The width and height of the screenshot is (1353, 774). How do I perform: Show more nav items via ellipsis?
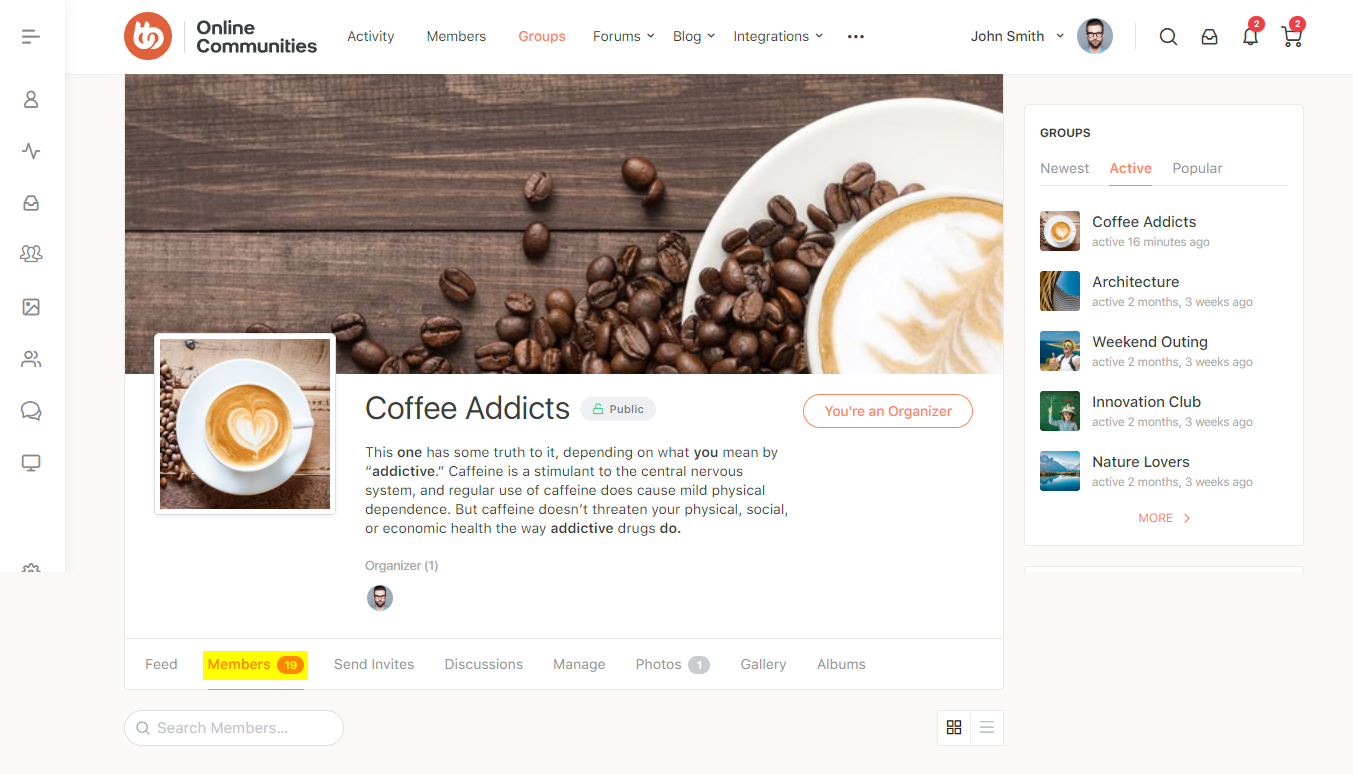point(856,36)
